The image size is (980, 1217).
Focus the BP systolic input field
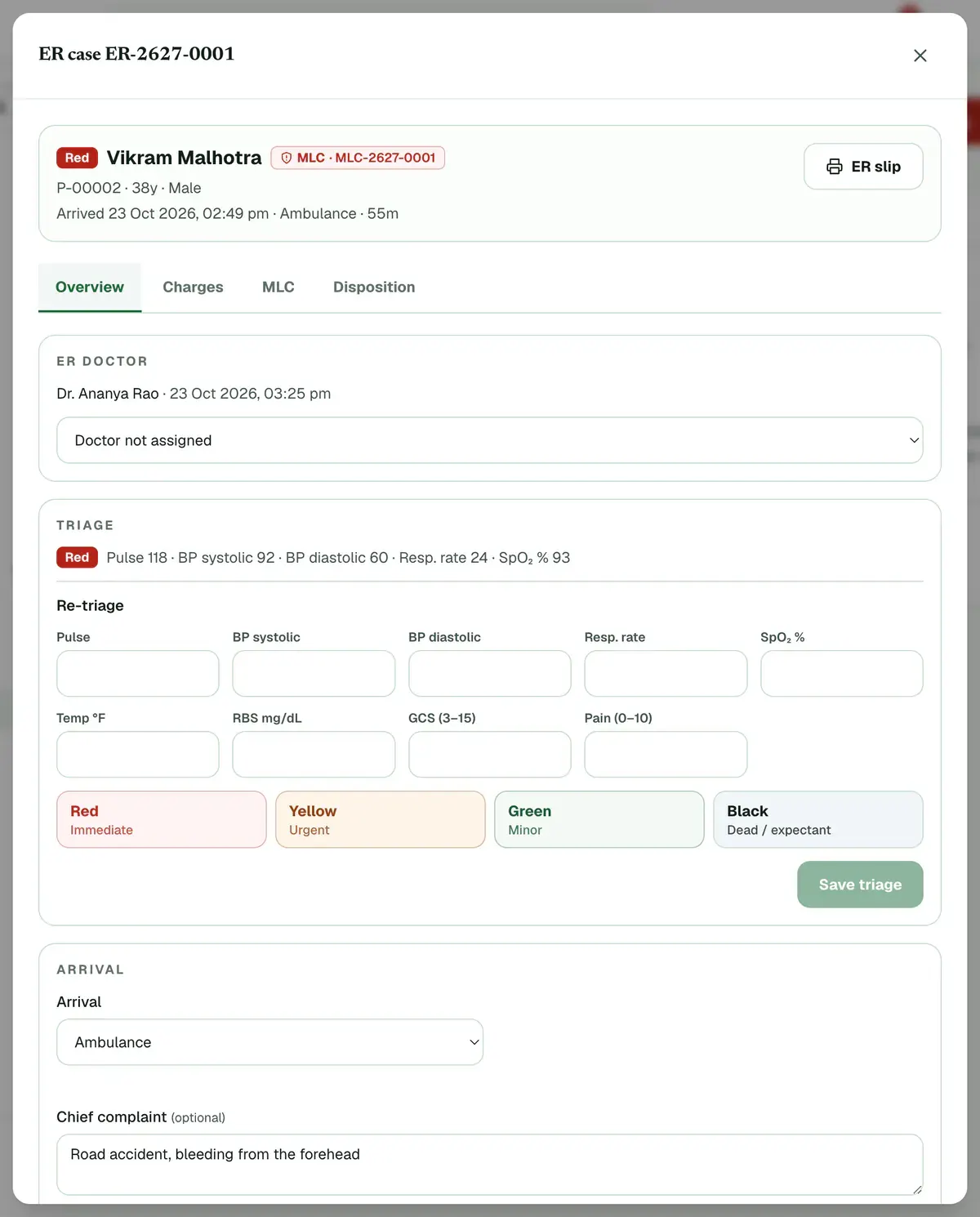[314, 674]
